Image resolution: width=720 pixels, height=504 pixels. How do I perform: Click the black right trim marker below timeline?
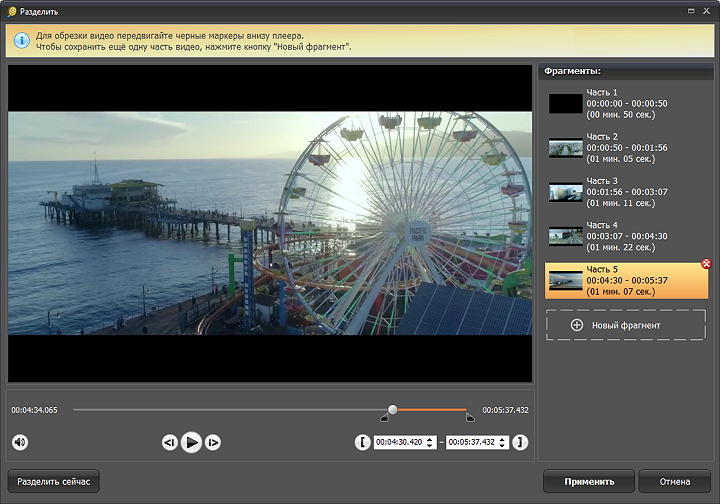470,418
